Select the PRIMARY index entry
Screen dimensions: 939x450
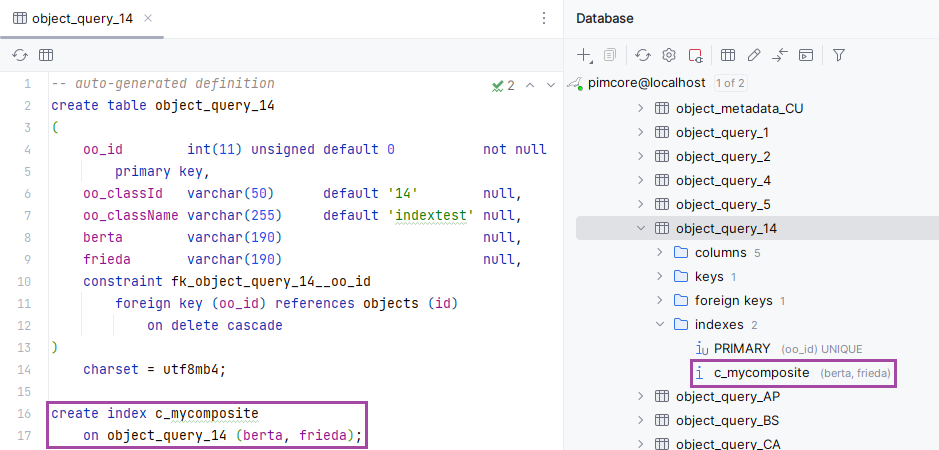tap(742, 349)
